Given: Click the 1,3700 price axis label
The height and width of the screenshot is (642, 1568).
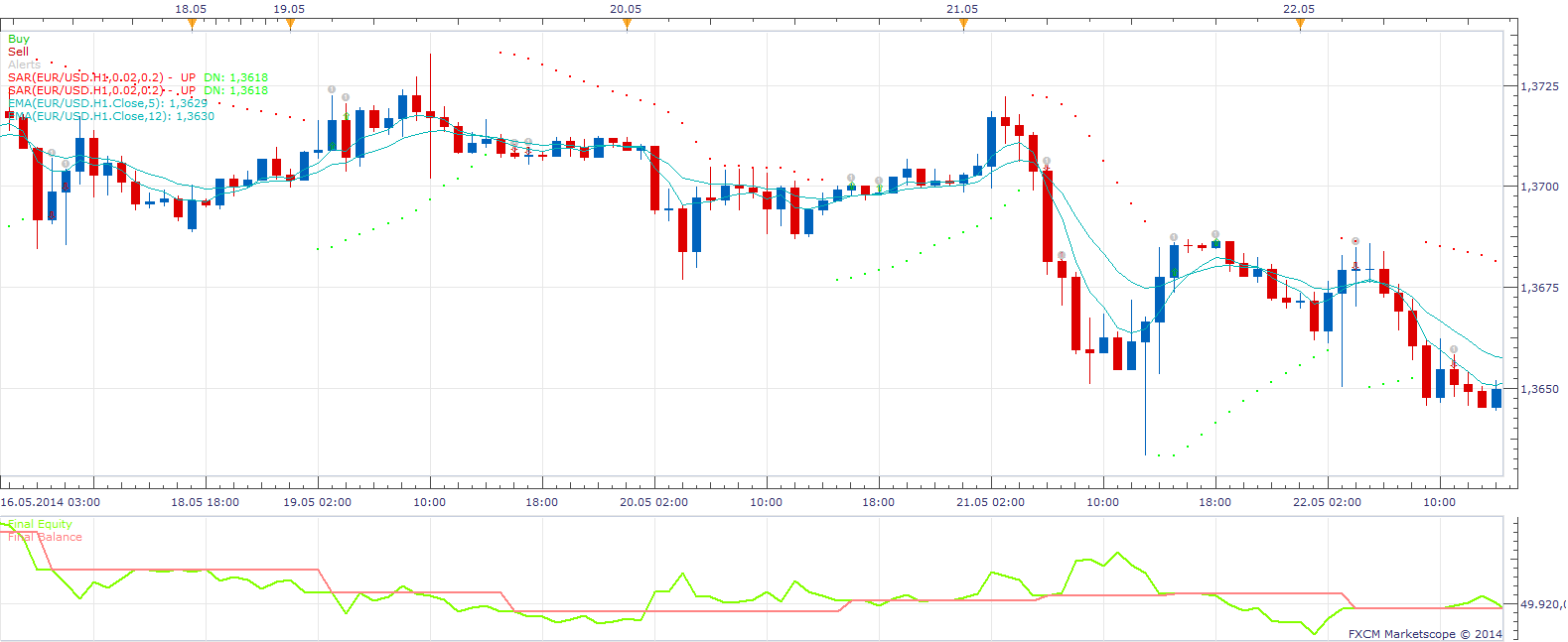Looking at the screenshot, I should pos(1540,187).
